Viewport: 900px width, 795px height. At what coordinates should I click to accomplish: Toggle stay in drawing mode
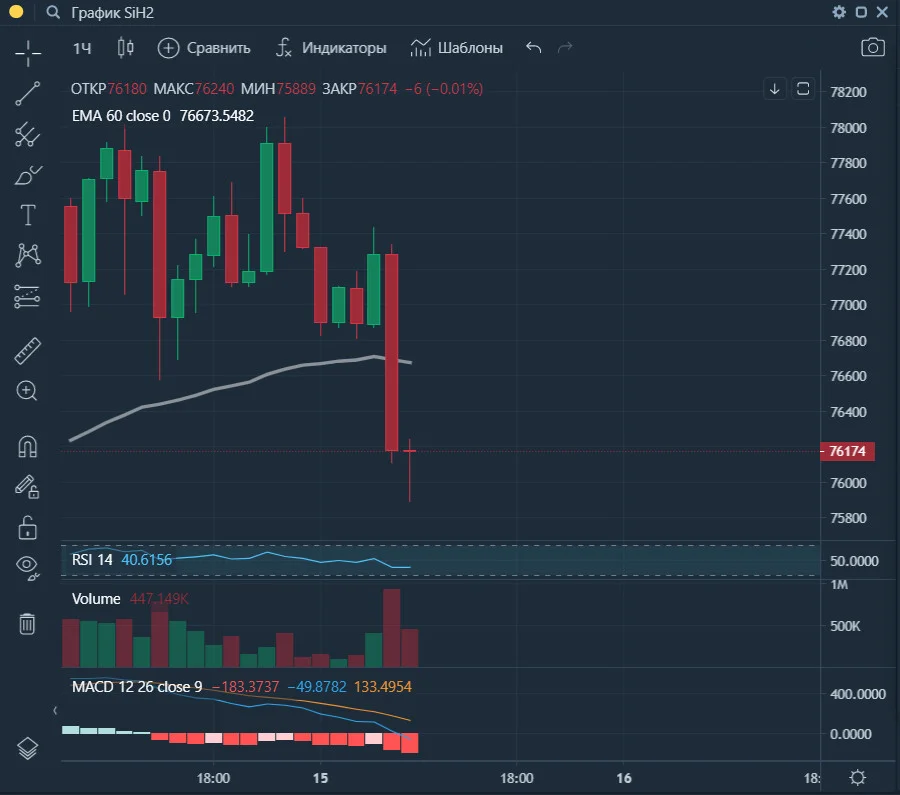click(x=27, y=487)
